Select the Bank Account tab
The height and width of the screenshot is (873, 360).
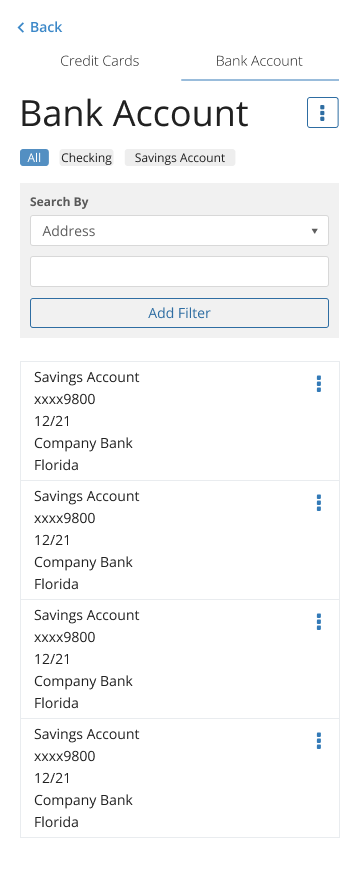point(259,61)
